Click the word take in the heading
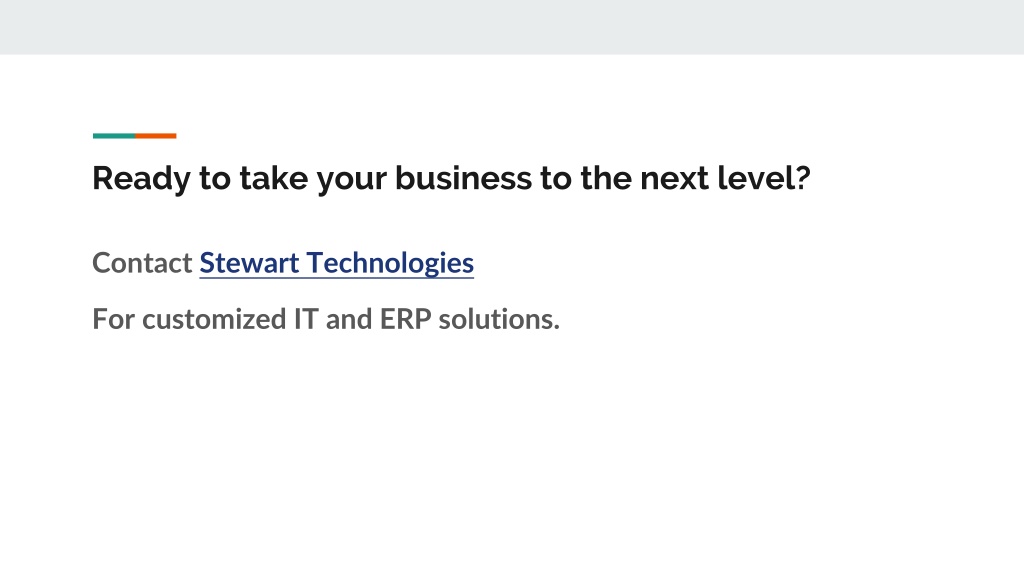This screenshot has width=1024, height=576. [273, 178]
